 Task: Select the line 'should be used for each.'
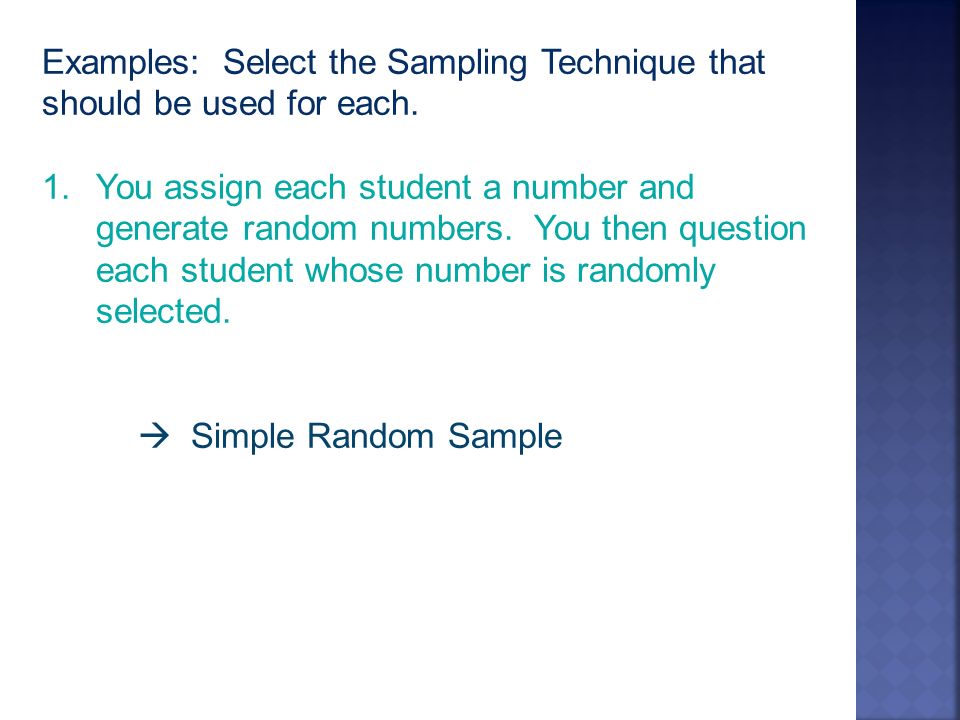230,103
